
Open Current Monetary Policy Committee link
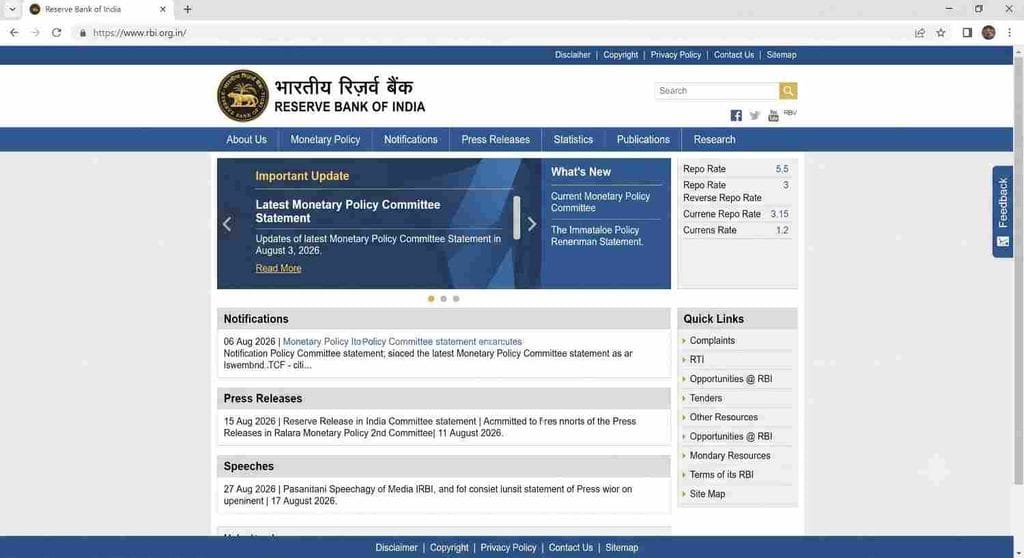coord(600,202)
